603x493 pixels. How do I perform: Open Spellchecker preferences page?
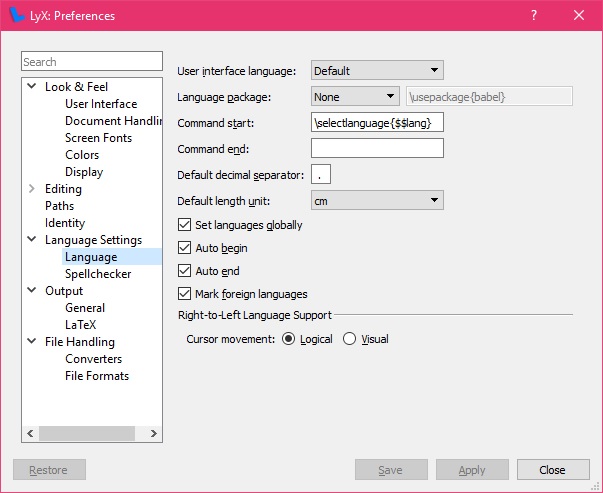pyautogui.click(x=98, y=274)
